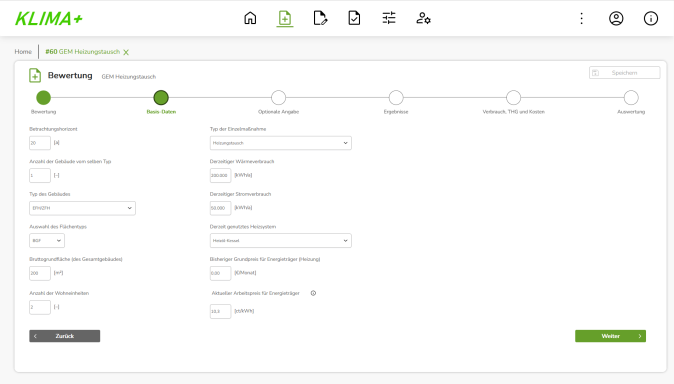
Task: Open the Home icon in top navigation
Action: click(250, 18)
